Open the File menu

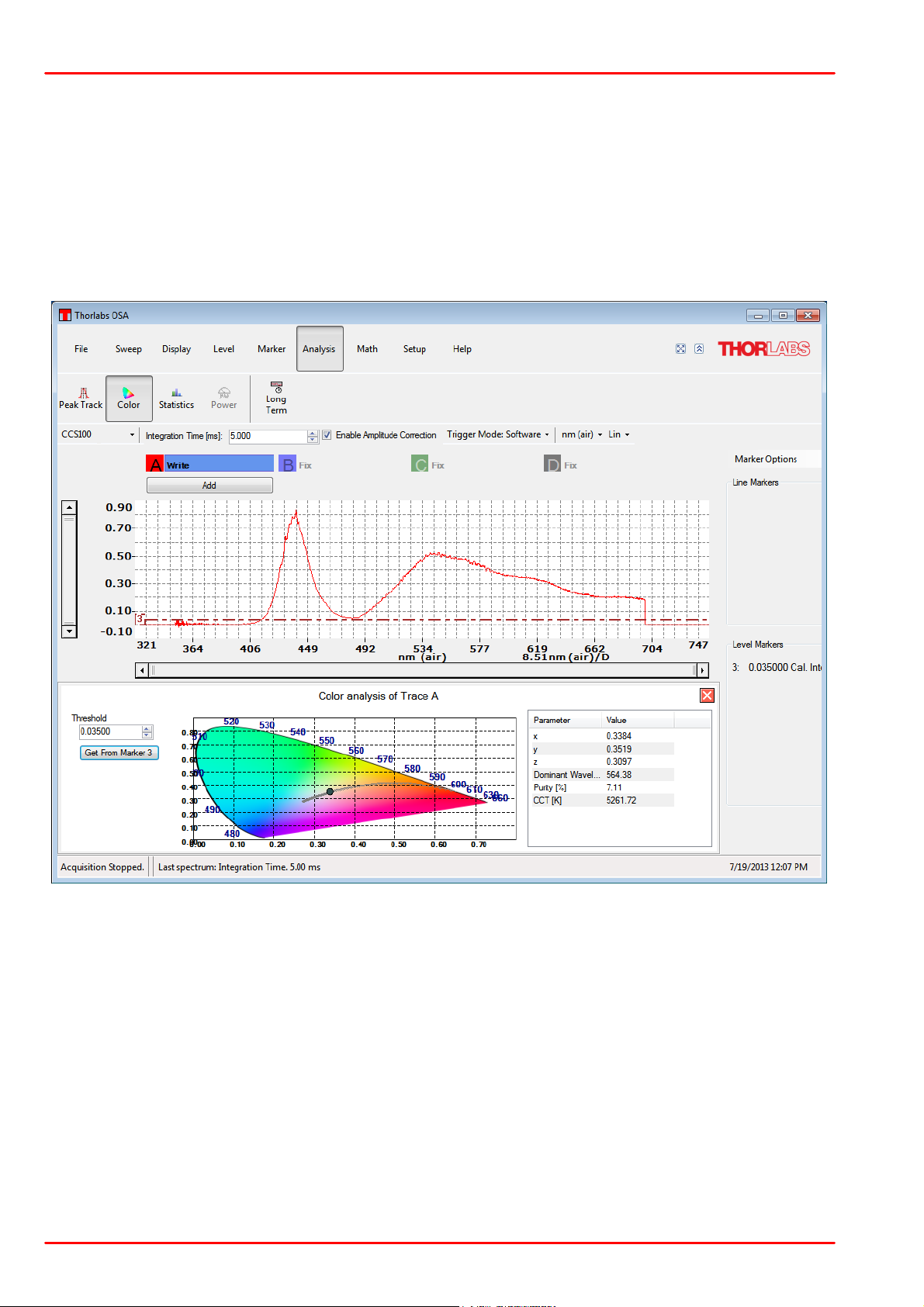tap(81, 349)
